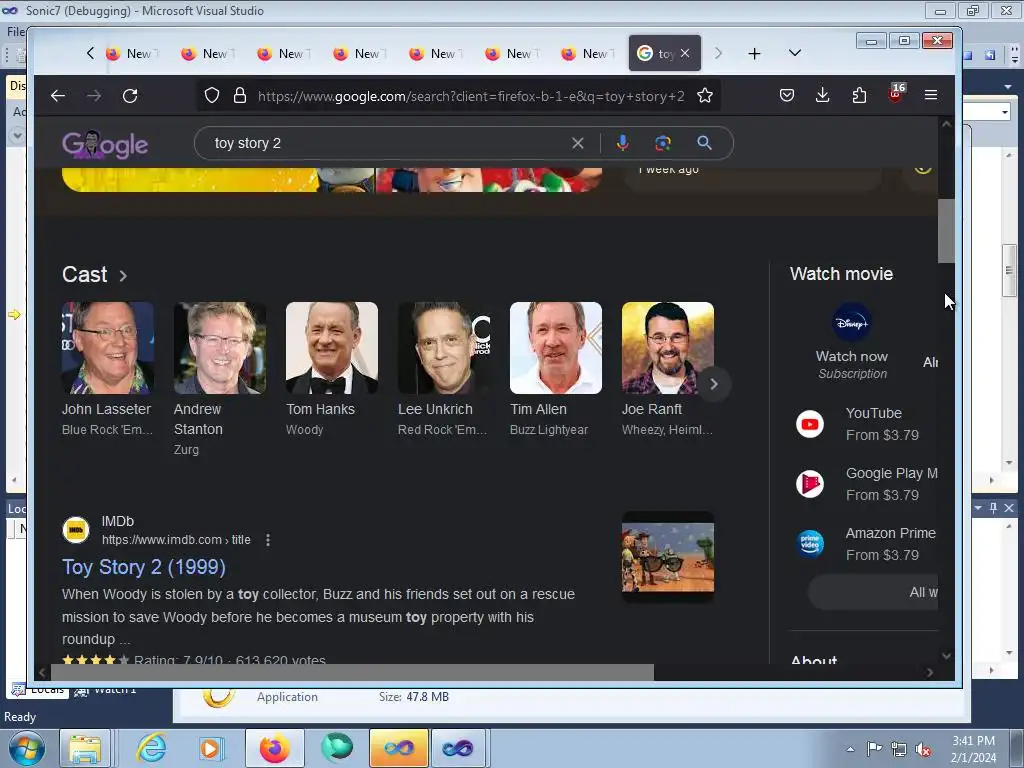Open Windows Start button
This screenshot has height=768, width=1024.
tap(27, 748)
